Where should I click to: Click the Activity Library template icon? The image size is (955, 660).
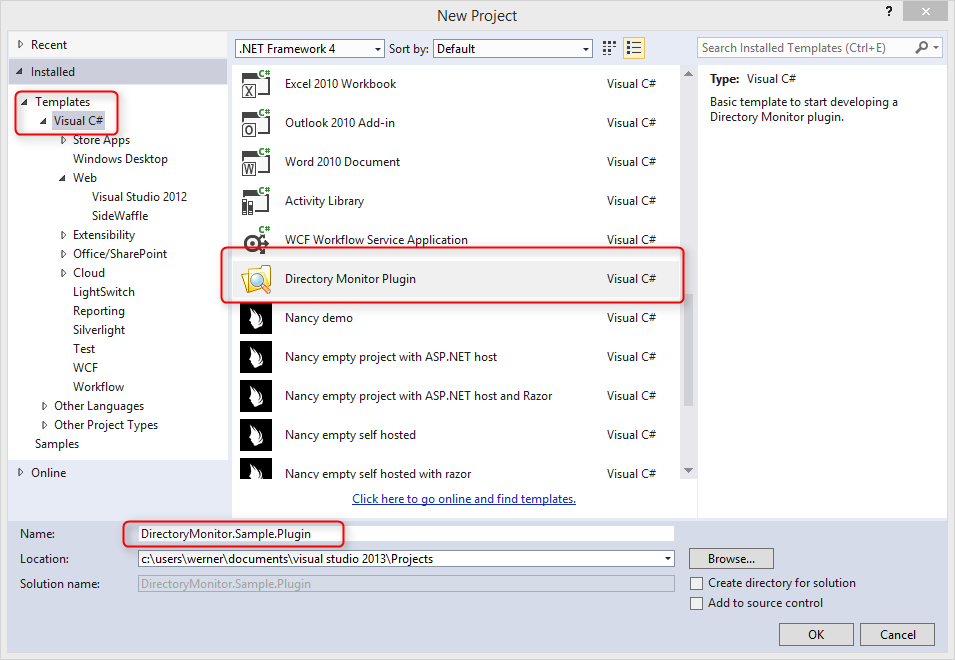point(256,201)
